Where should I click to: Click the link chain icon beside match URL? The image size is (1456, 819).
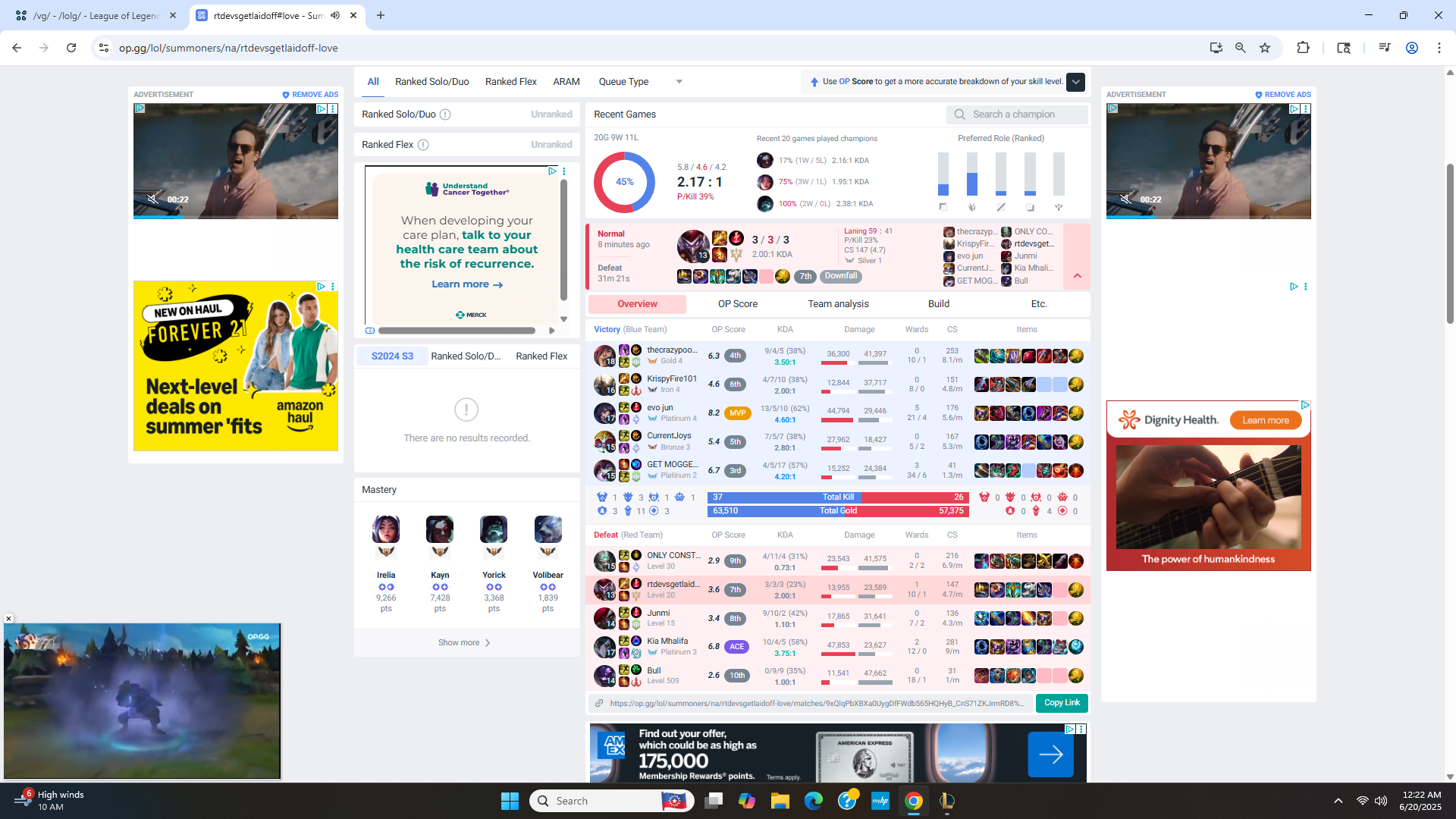click(599, 704)
